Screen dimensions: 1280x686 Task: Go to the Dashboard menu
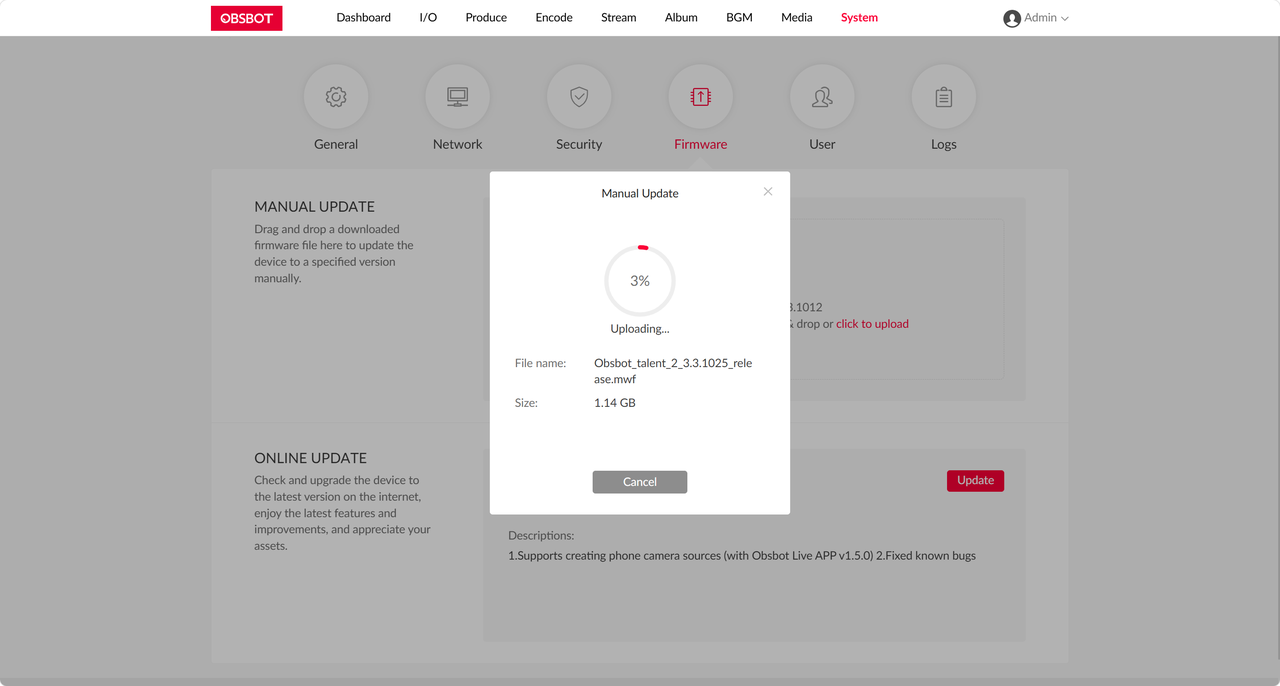click(x=364, y=17)
